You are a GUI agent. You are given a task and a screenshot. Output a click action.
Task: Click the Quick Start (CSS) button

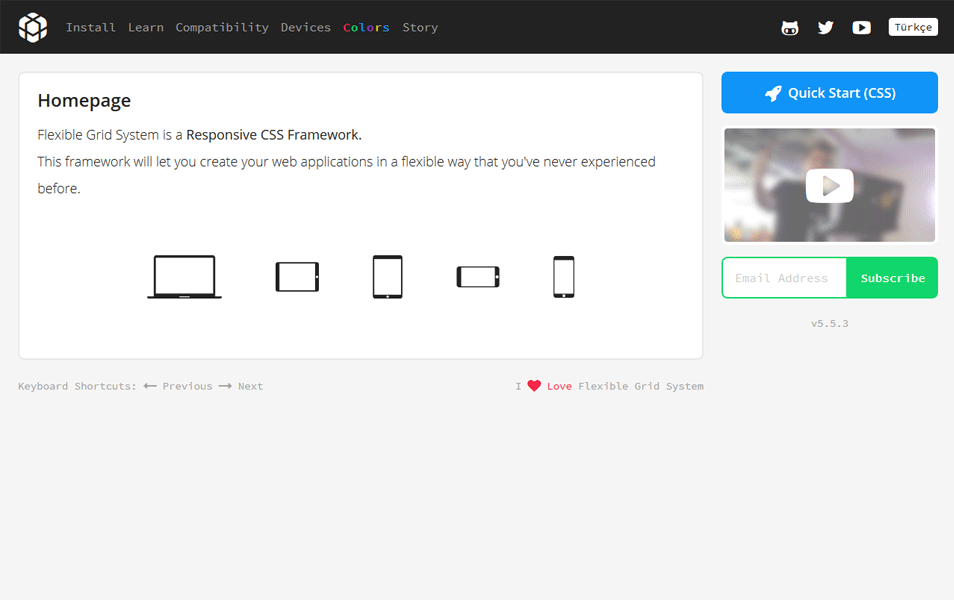pyautogui.click(x=829, y=92)
